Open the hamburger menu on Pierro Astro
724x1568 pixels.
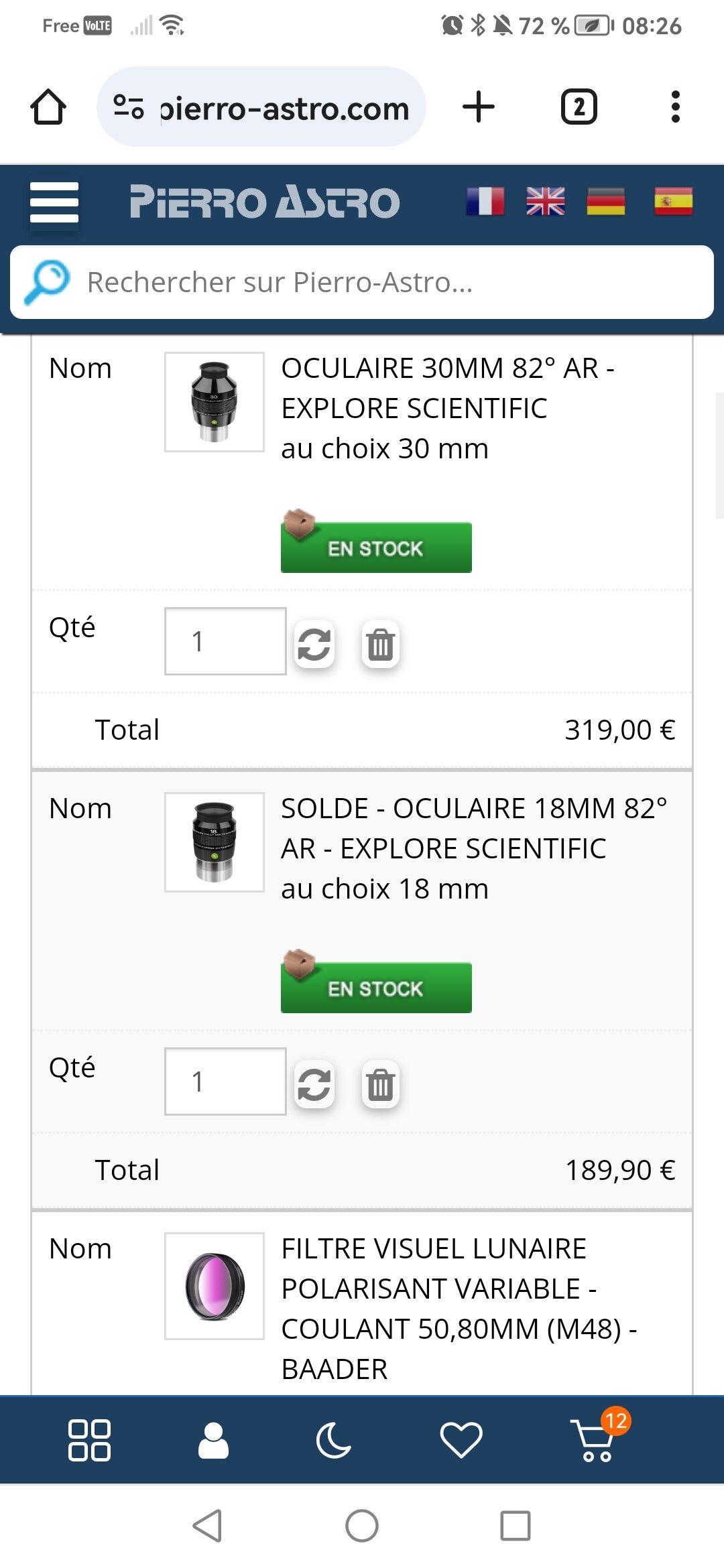click(x=54, y=202)
